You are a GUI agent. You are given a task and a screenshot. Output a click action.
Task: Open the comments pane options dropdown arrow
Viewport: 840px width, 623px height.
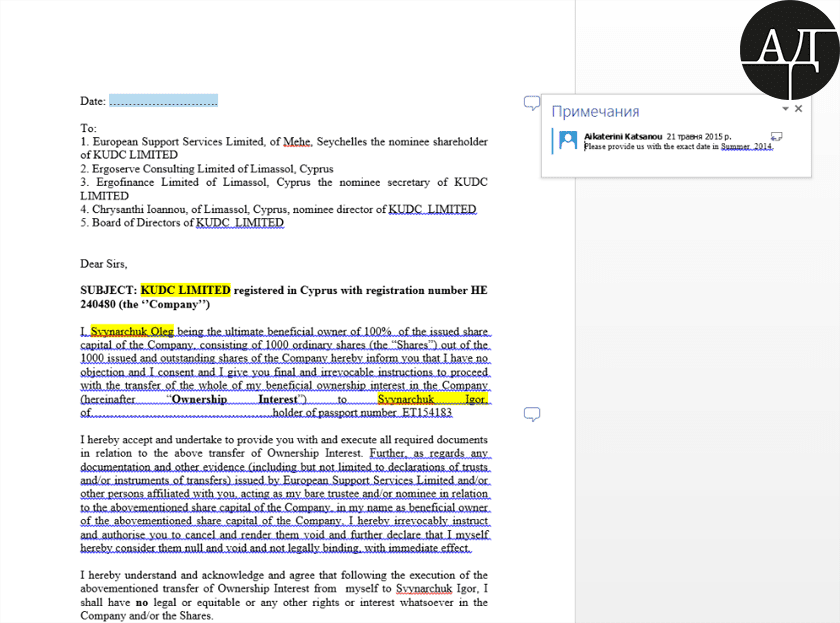click(x=785, y=109)
